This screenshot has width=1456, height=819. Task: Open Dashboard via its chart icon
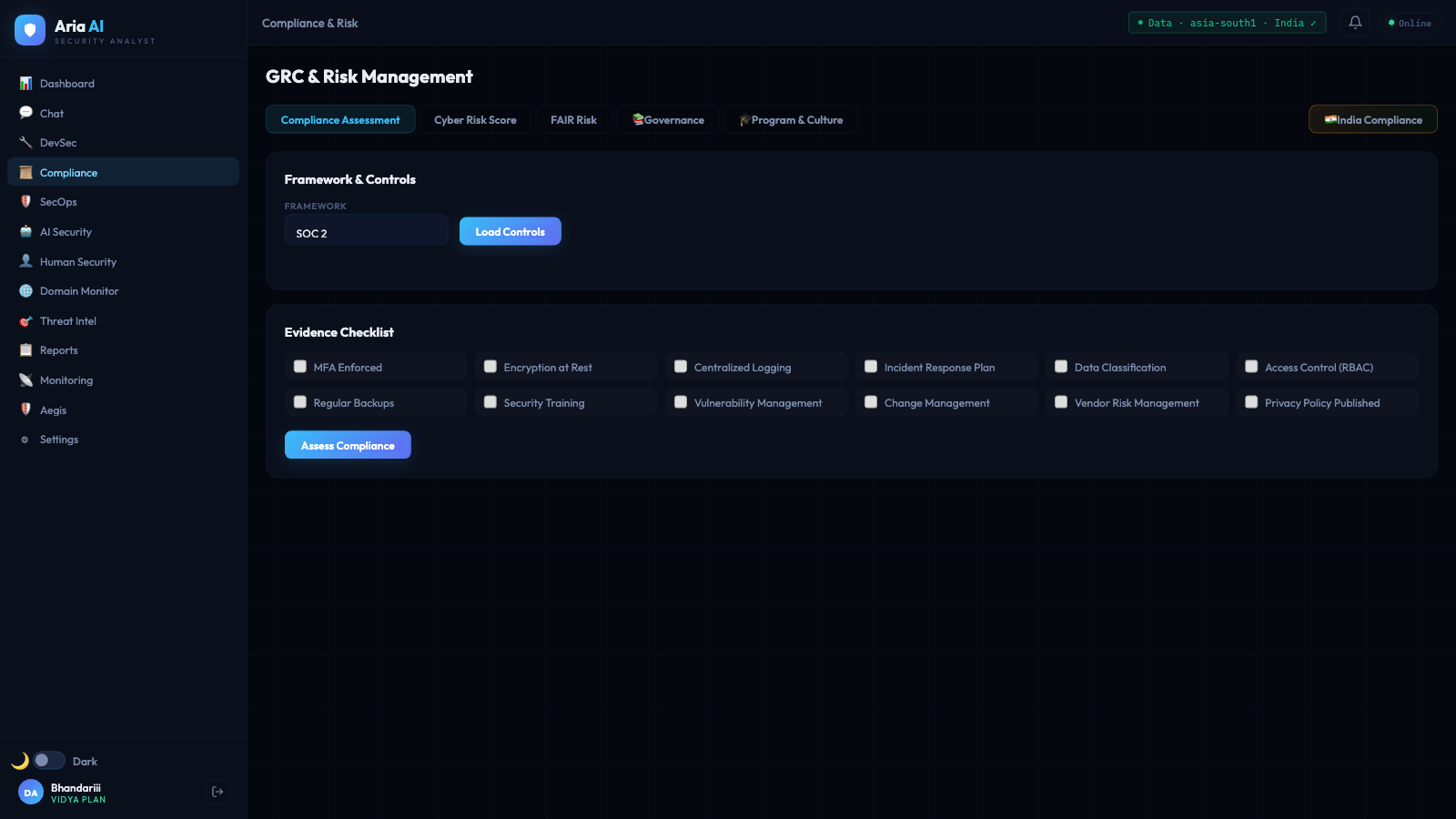(x=25, y=84)
